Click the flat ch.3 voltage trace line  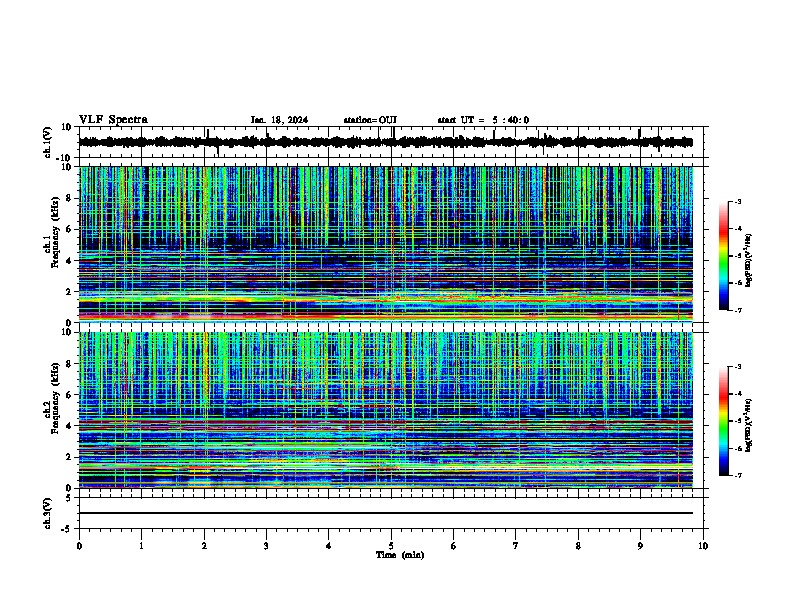point(386,513)
